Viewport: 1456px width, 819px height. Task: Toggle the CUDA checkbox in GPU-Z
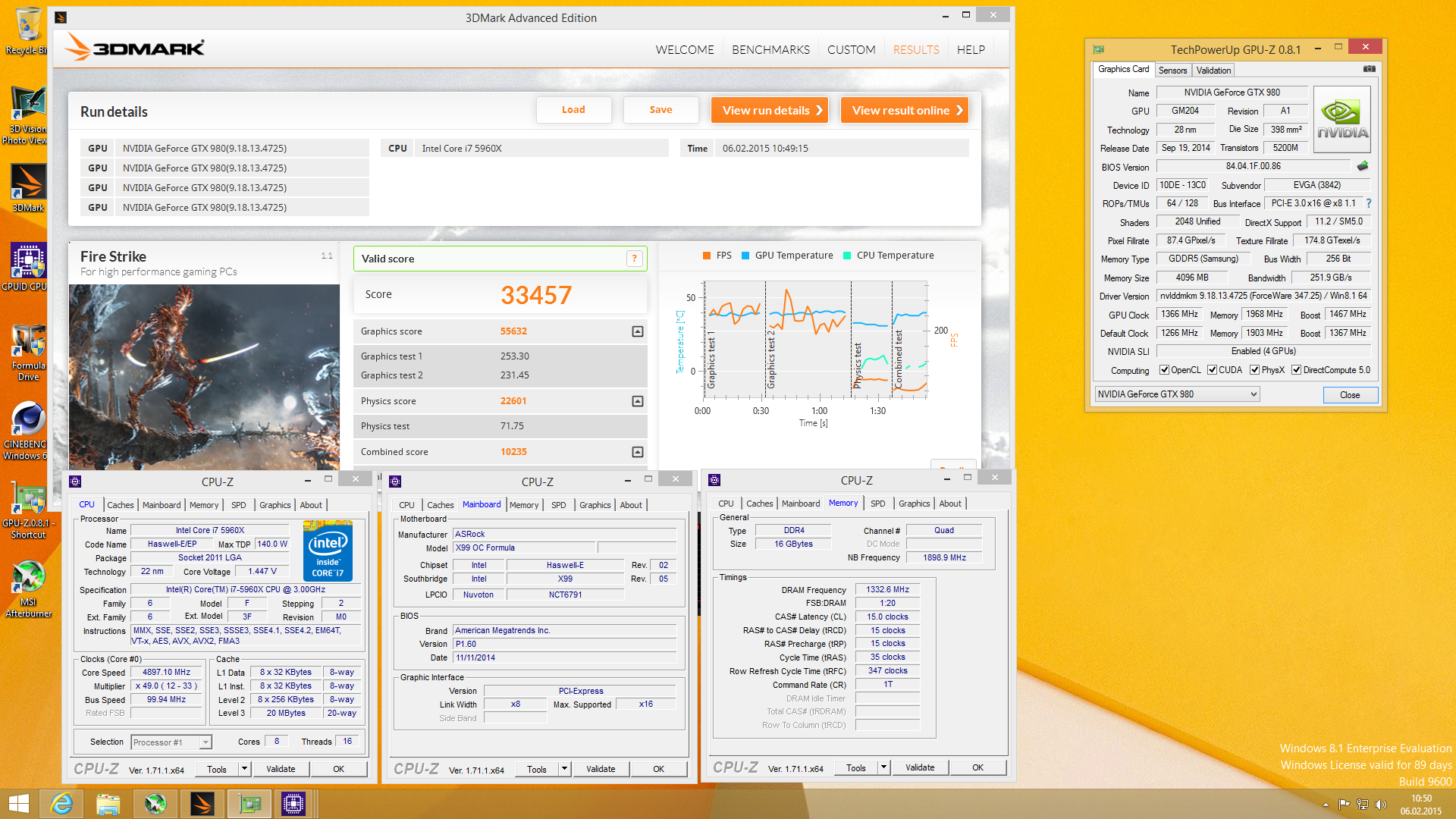click(x=1212, y=370)
